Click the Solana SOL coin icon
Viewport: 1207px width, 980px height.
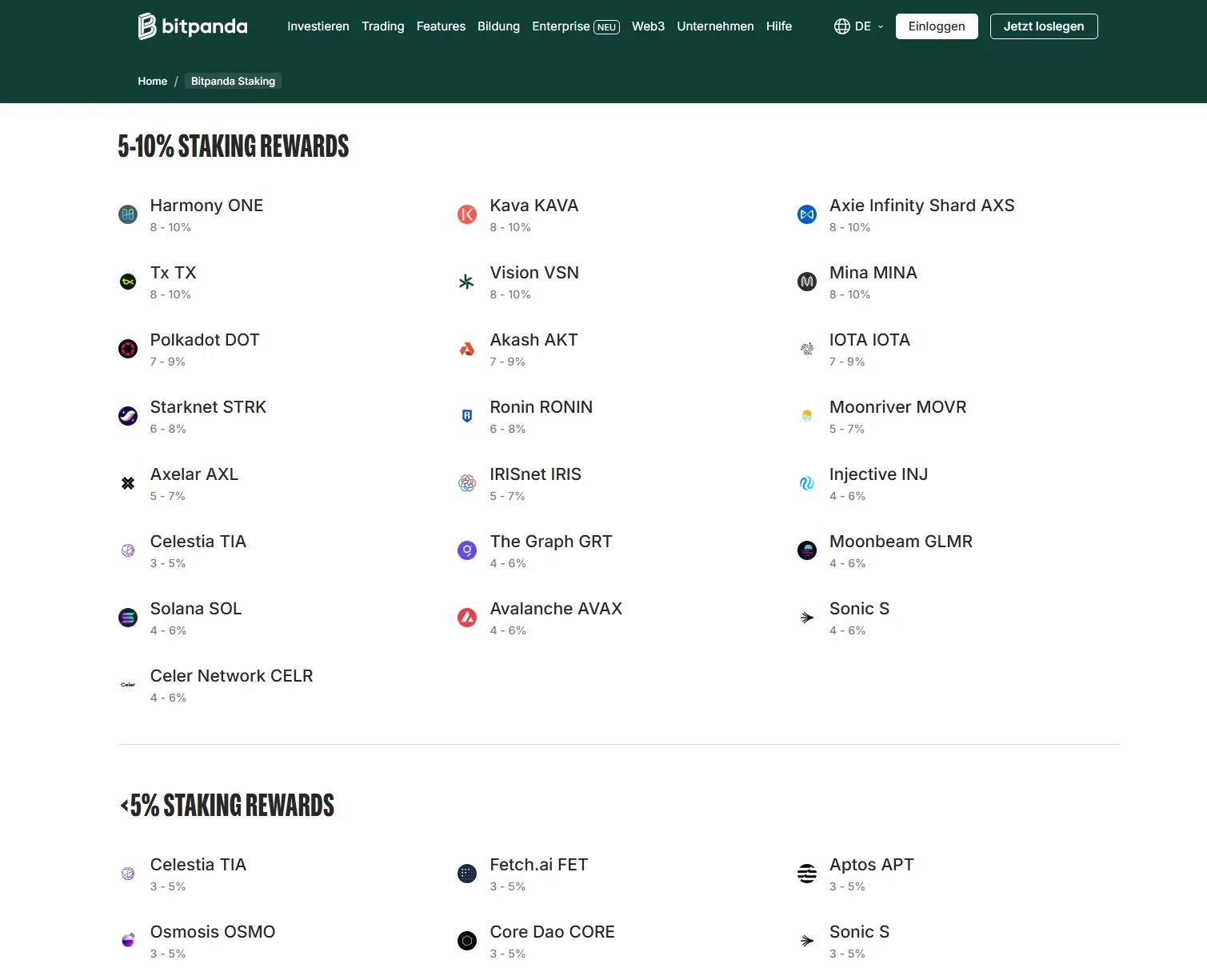[128, 618]
